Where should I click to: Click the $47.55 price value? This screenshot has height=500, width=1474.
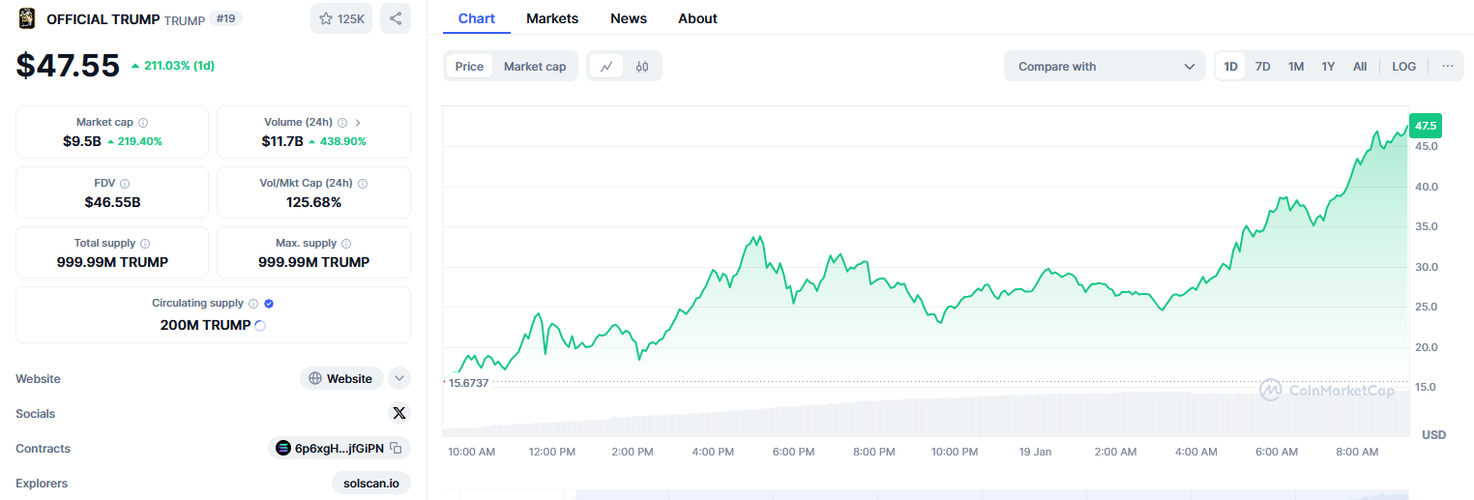pyautogui.click(x=68, y=65)
